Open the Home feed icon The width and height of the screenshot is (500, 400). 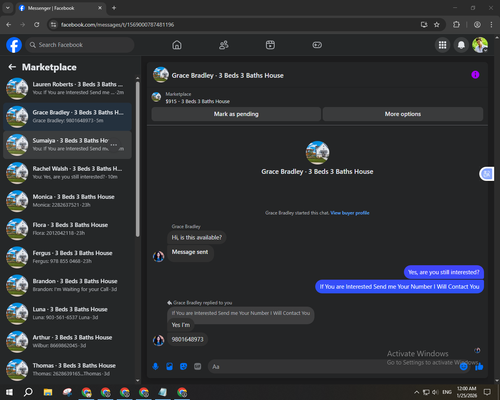[x=177, y=45]
